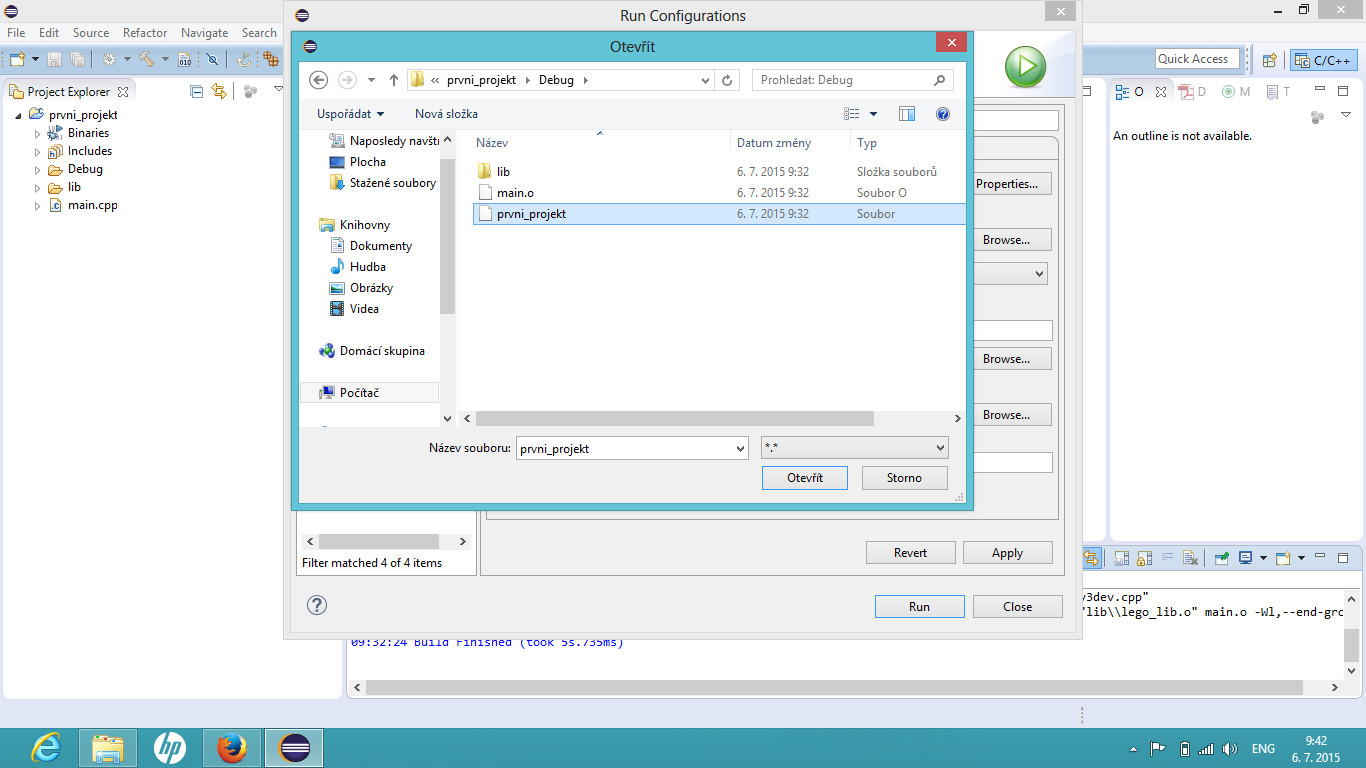The width and height of the screenshot is (1366, 768).
Task: Click the Open Perspective icon
Action: [x=1269, y=60]
